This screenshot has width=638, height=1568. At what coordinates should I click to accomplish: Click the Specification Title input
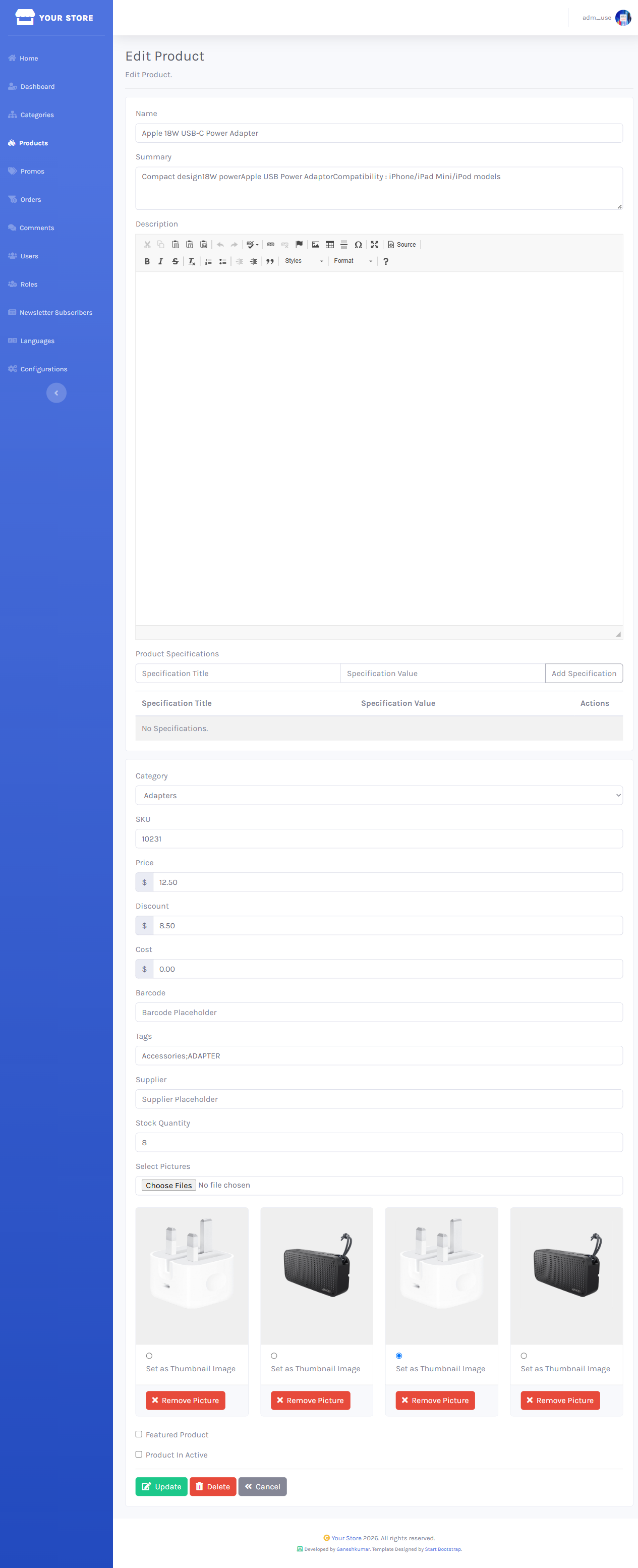pos(238,673)
